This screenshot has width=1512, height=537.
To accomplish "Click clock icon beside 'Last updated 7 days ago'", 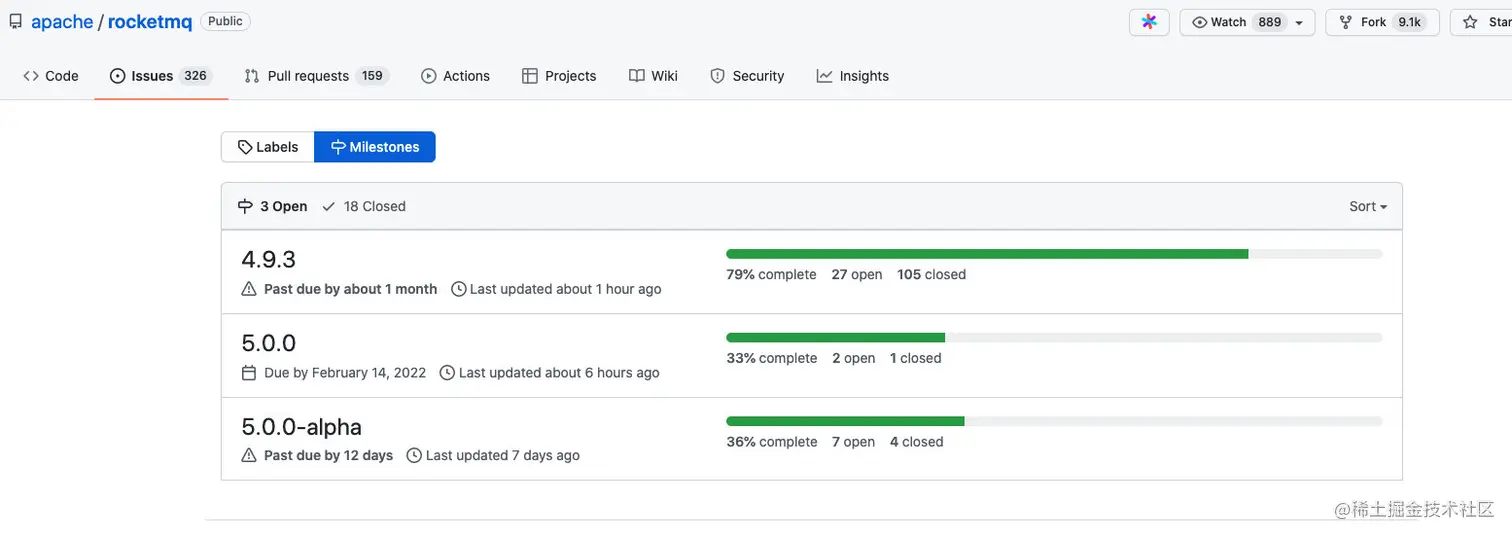I will 414,455.
